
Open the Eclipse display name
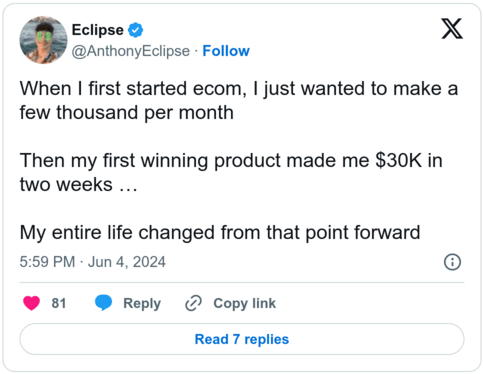click(98, 30)
